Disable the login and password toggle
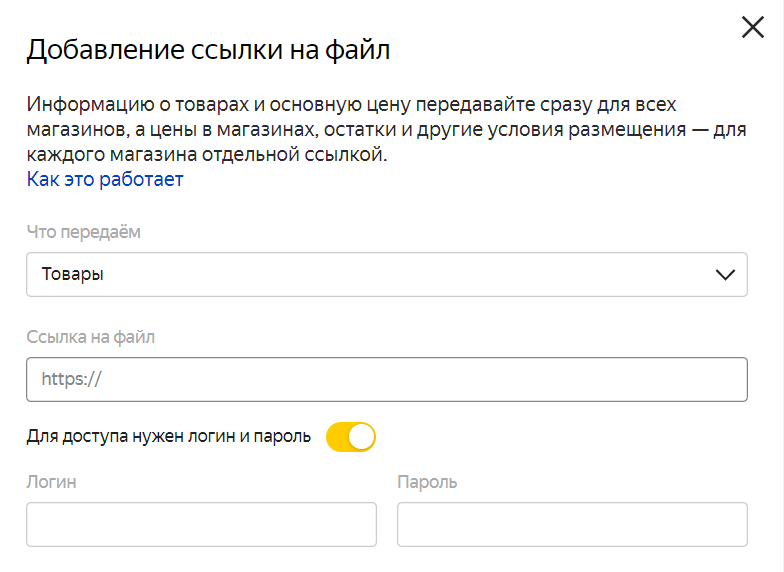Screen dimensions: 784x572 click(x=351, y=437)
